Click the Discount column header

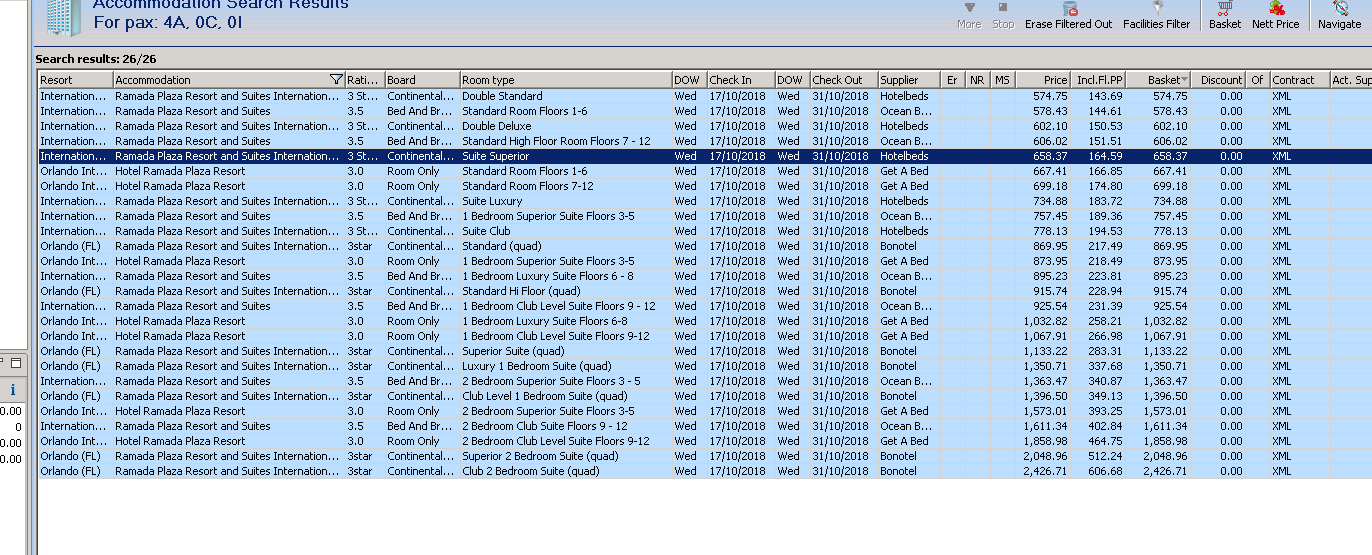pyautogui.click(x=1218, y=80)
